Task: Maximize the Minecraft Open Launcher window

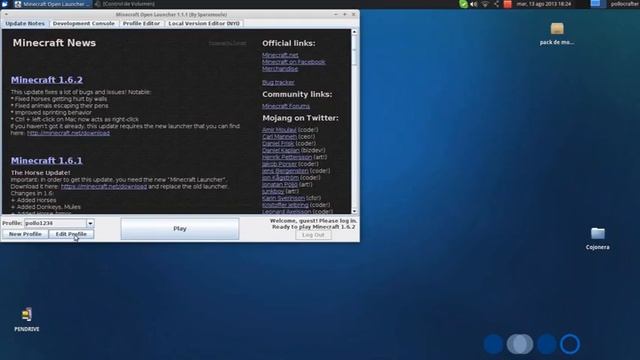Action: 344,14
